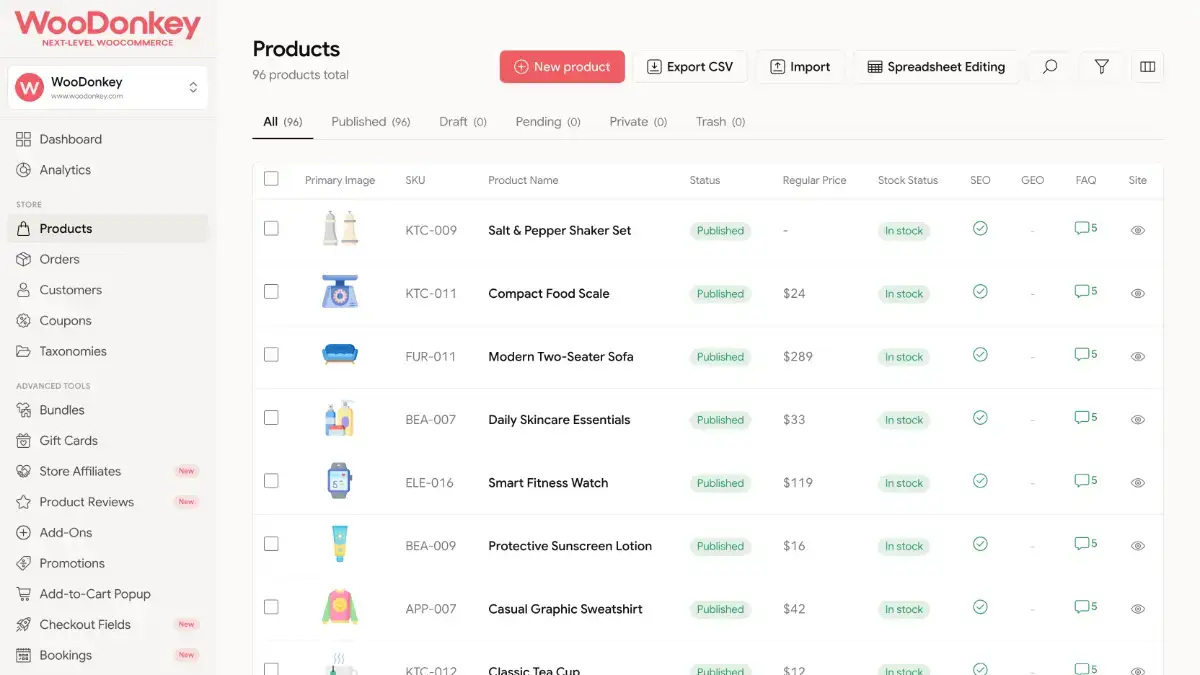
Task: Click the SKU text KTC-011
Action: 431,294
